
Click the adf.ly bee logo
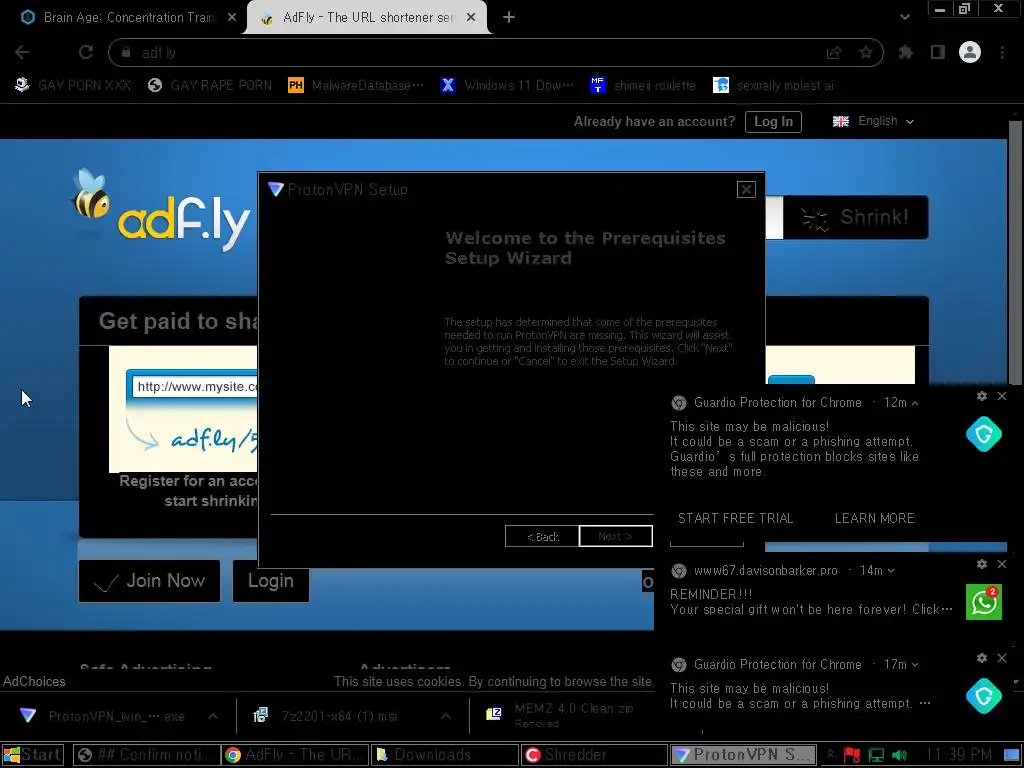coord(161,210)
